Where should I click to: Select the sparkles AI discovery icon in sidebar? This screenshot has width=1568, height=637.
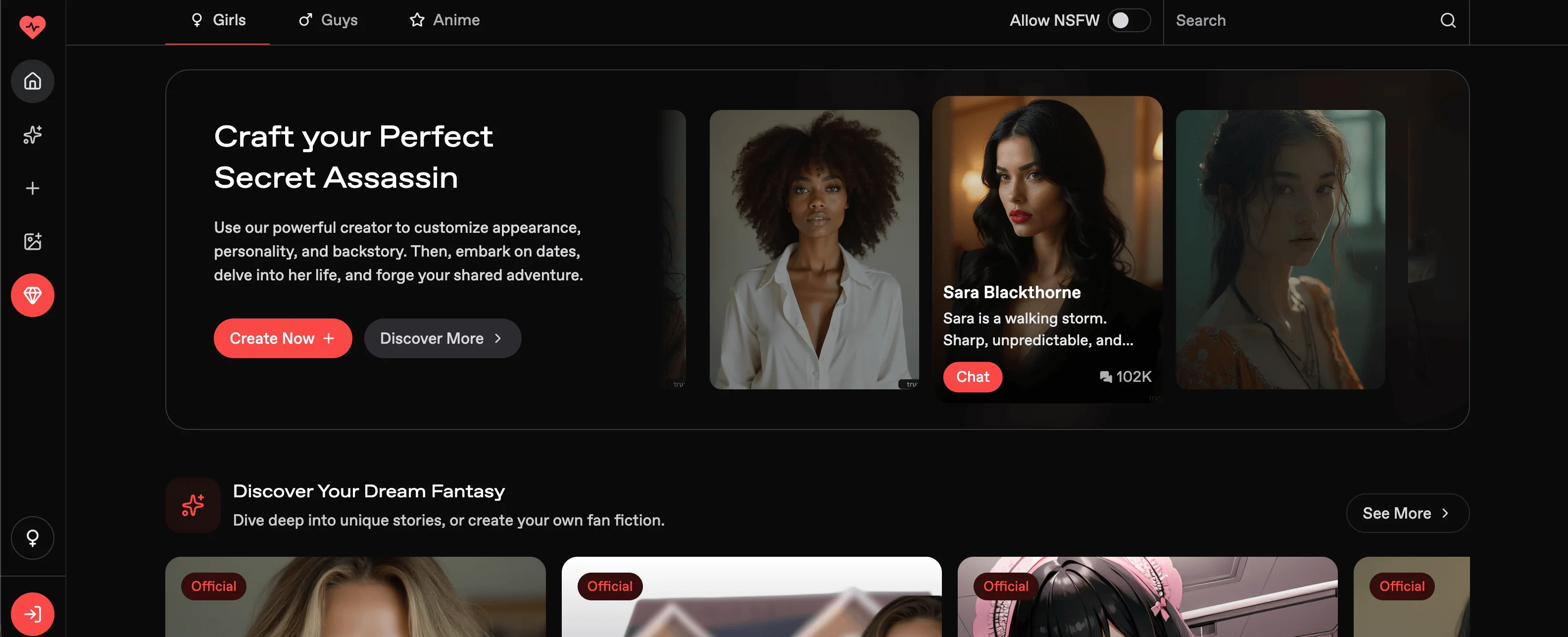pos(32,135)
